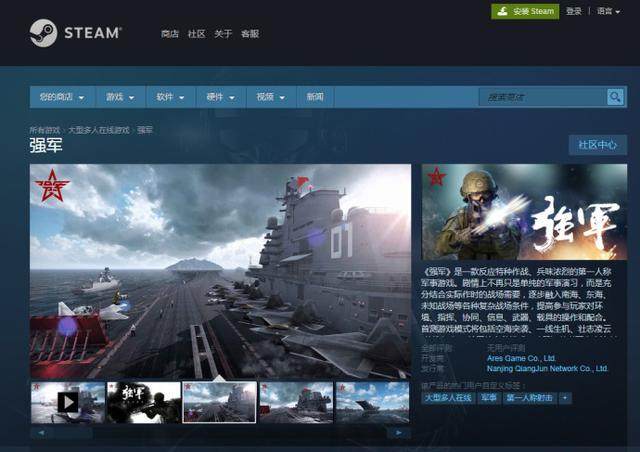Click 大型多人在线游戏 breadcrumb link
The height and width of the screenshot is (452, 640).
click(x=98, y=130)
